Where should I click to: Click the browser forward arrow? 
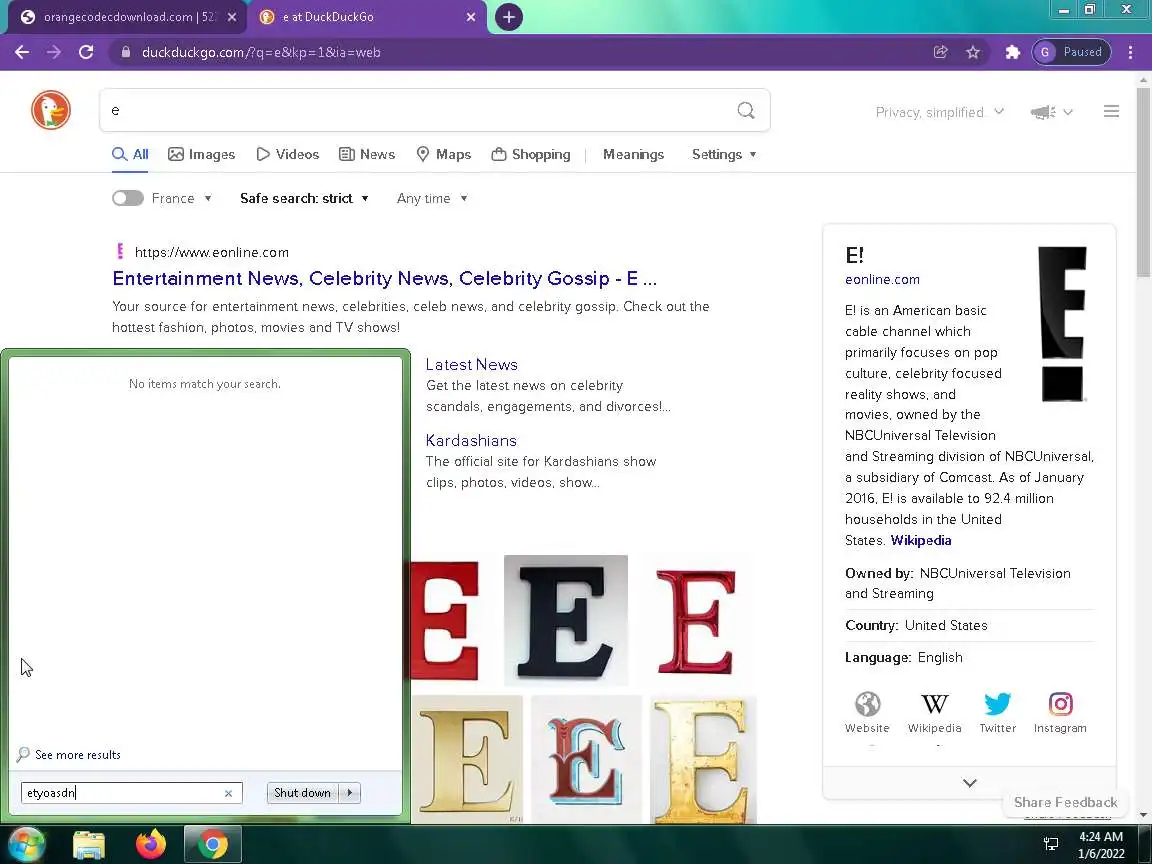tap(54, 52)
